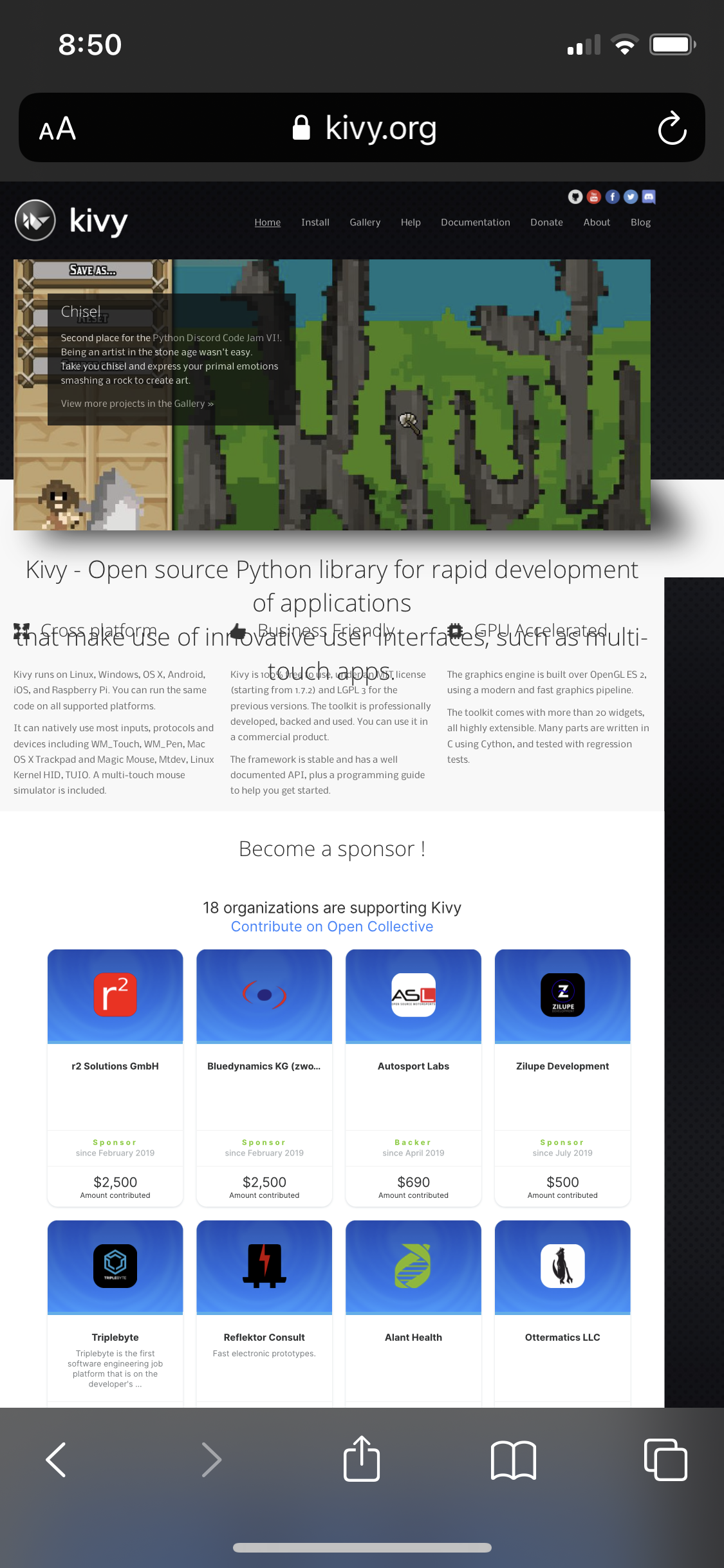The height and width of the screenshot is (1568, 724).
Task: Click the Zilupe Development logo
Action: [562, 994]
